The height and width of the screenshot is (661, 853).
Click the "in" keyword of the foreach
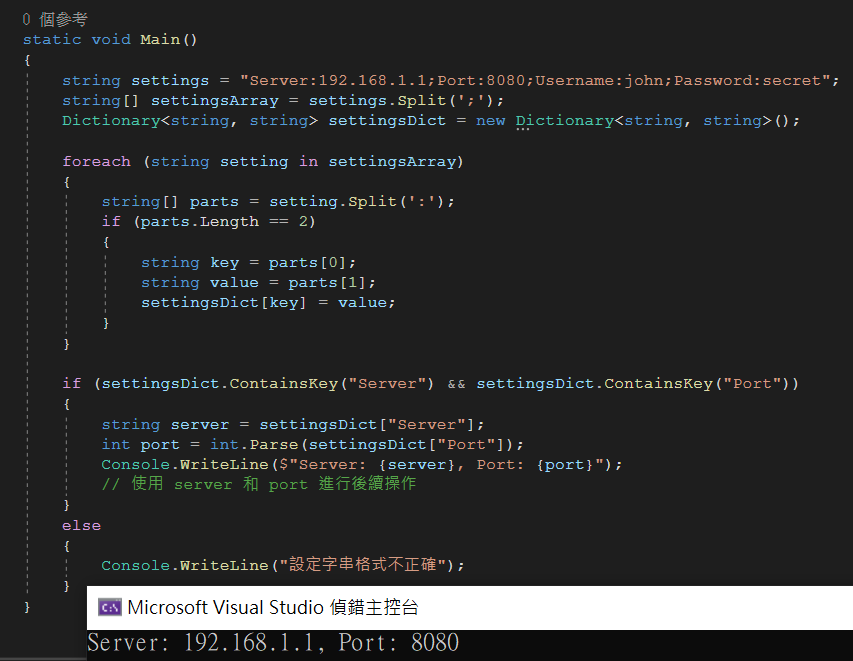pyautogui.click(x=308, y=162)
